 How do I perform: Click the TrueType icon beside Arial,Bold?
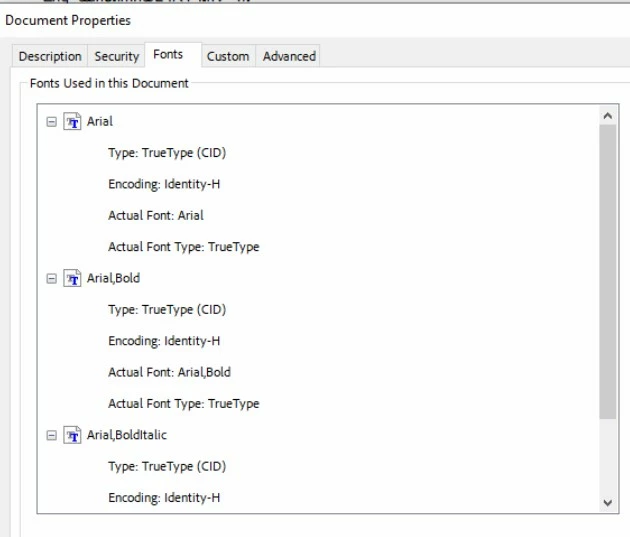pyautogui.click(x=72, y=278)
